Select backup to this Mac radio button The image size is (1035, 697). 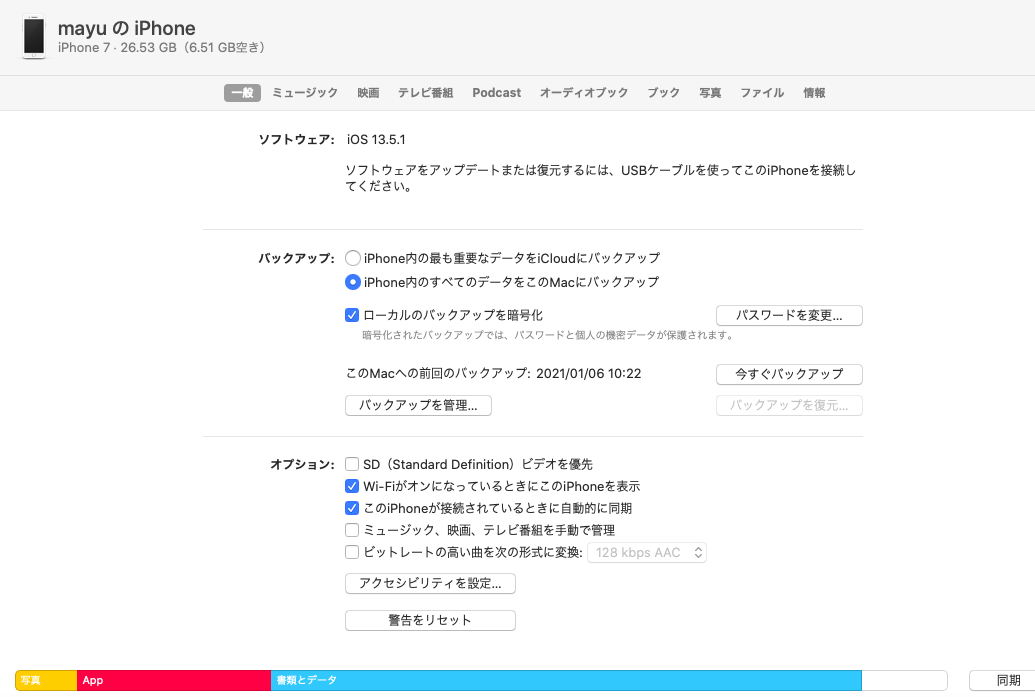(x=352, y=282)
